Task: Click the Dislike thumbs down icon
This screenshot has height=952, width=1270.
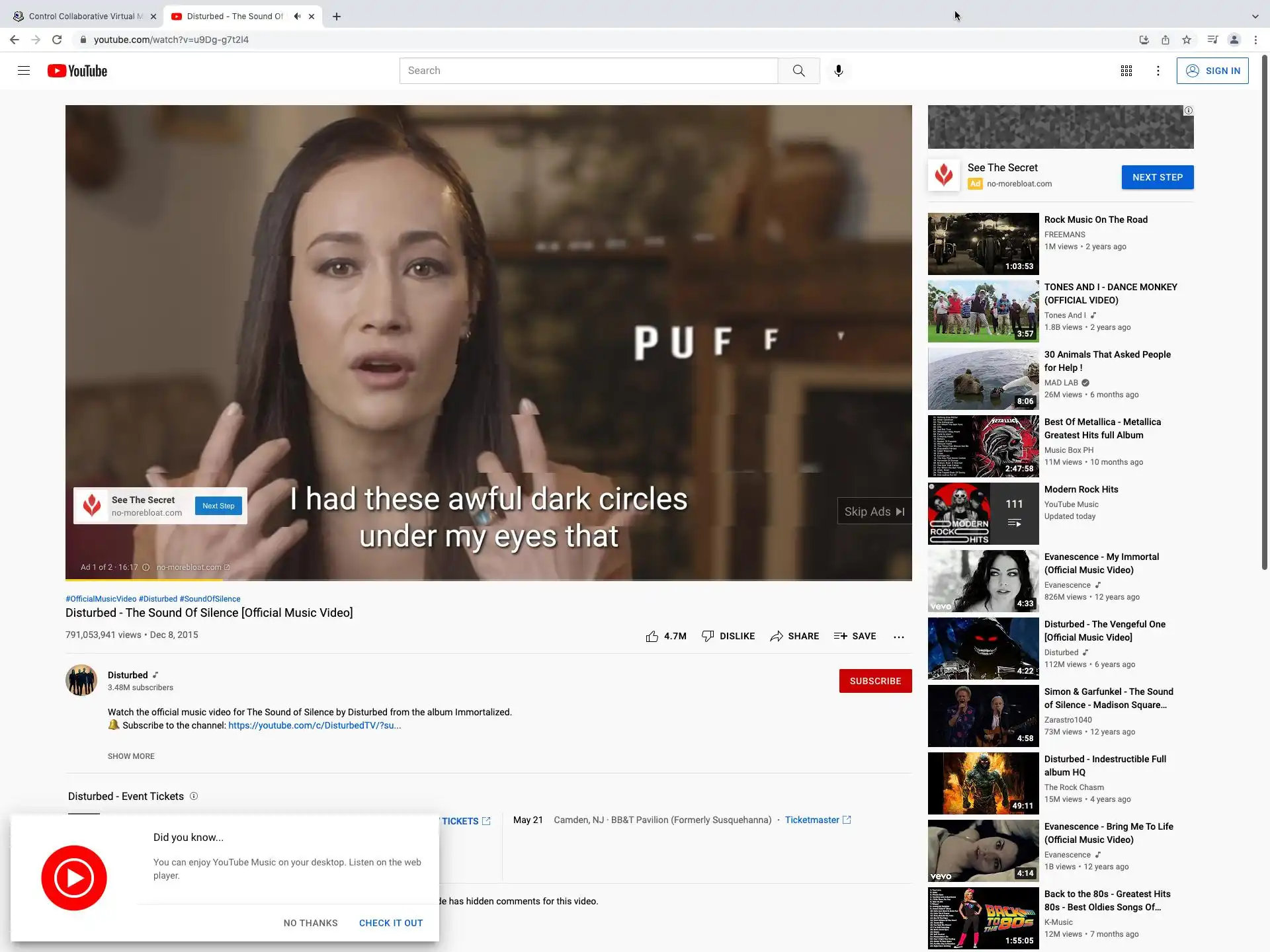Action: pos(708,636)
